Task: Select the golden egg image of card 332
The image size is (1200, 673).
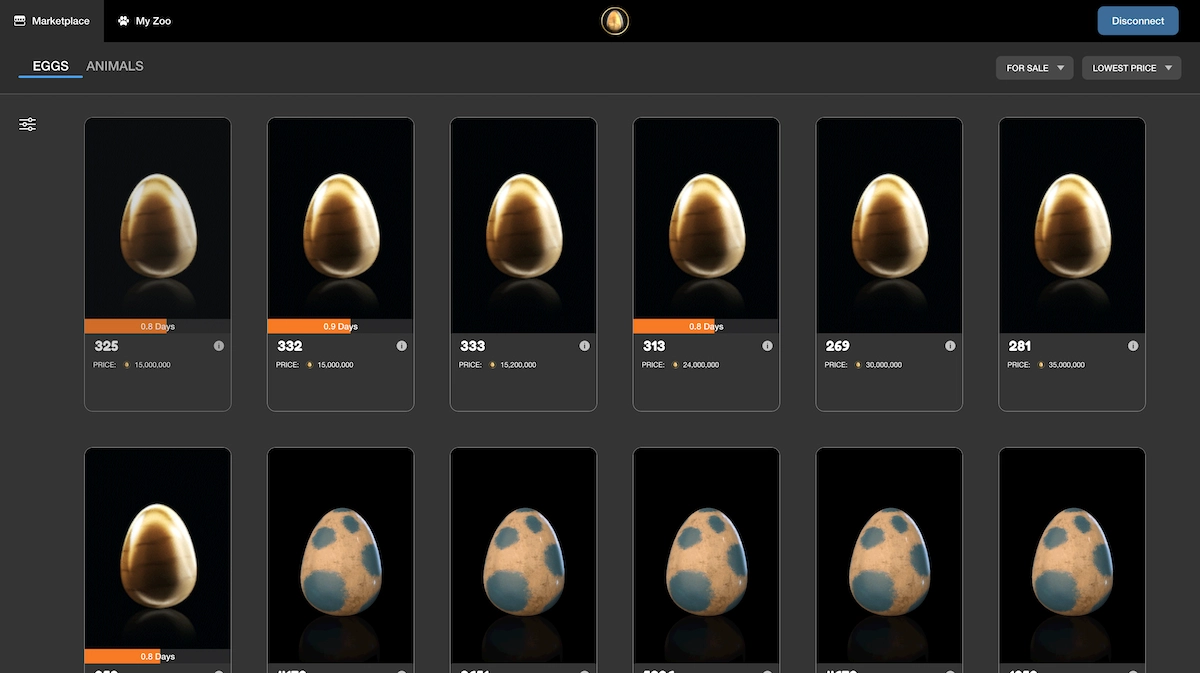Action: coord(341,227)
